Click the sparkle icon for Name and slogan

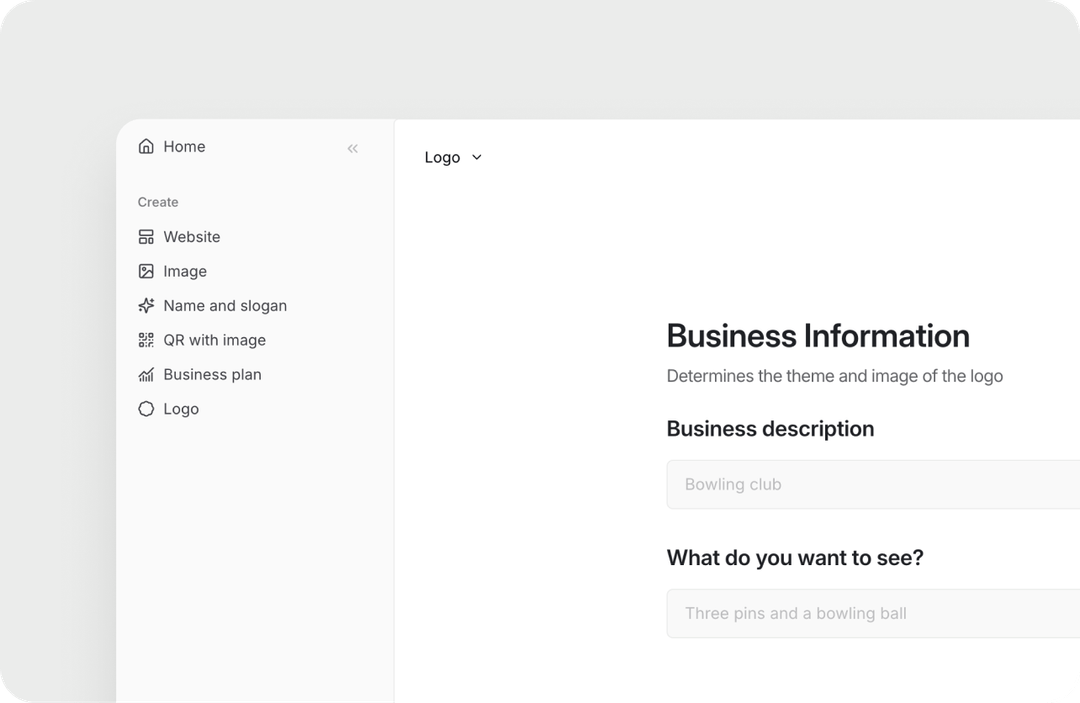[x=146, y=306]
